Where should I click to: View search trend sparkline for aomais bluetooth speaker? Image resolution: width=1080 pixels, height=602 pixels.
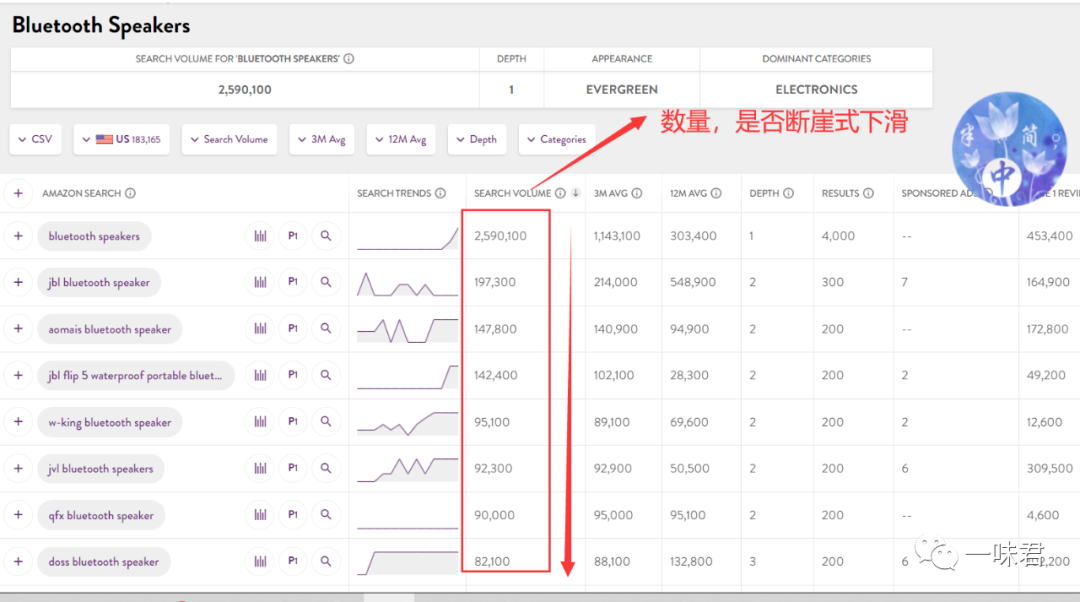408,330
